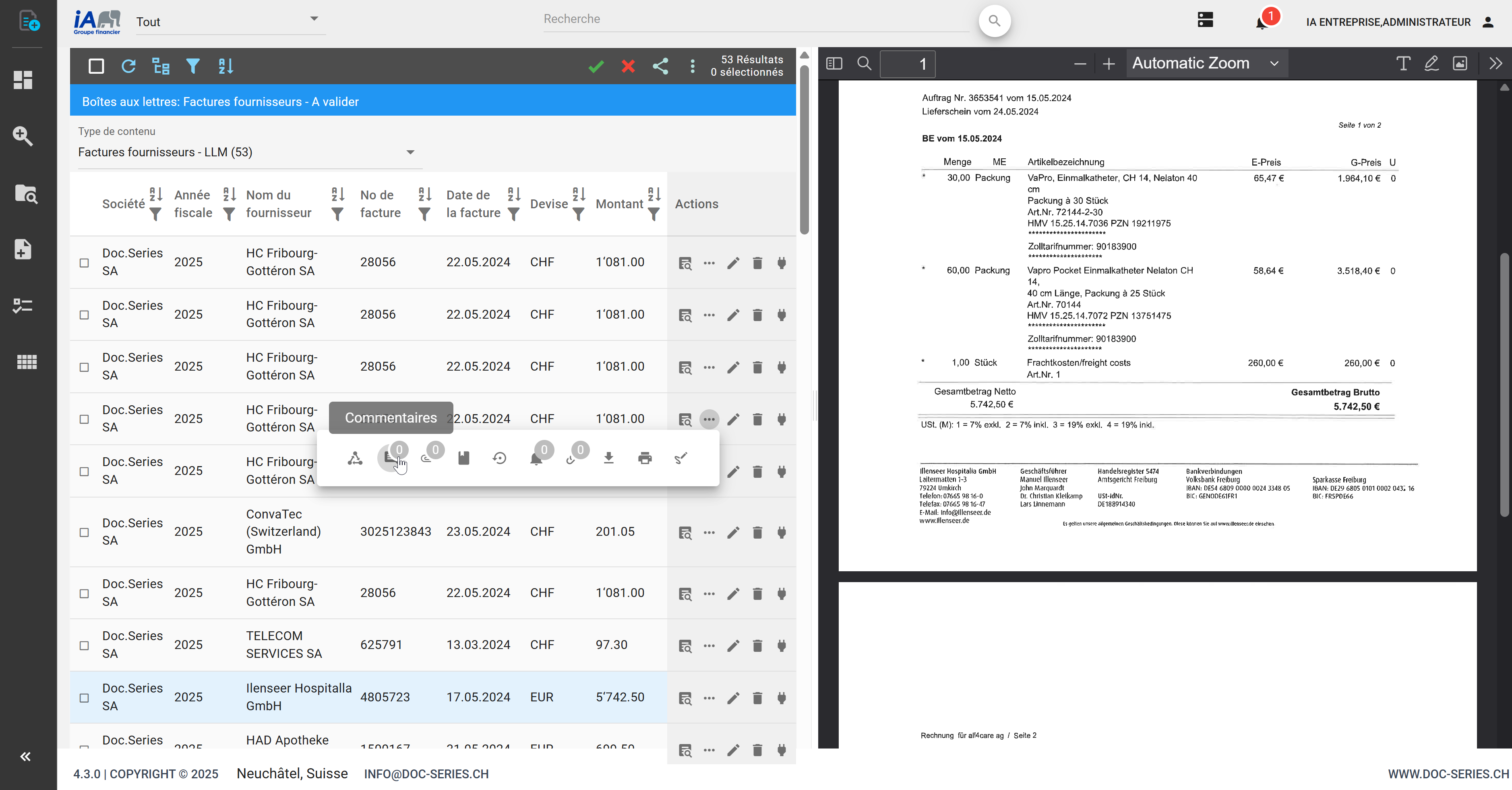
Task: Toggle the select-all checkbox in toolbar
Action: 96,66
